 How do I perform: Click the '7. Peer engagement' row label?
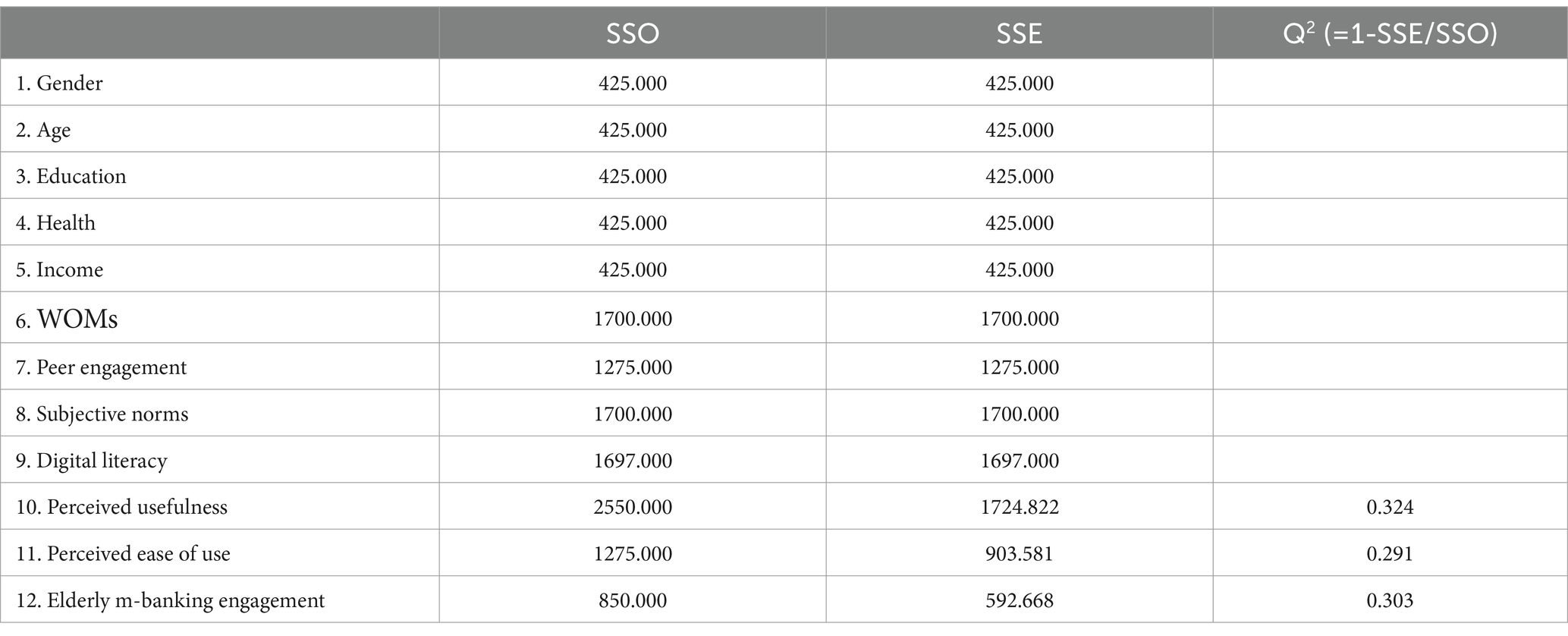pos(101,367)
